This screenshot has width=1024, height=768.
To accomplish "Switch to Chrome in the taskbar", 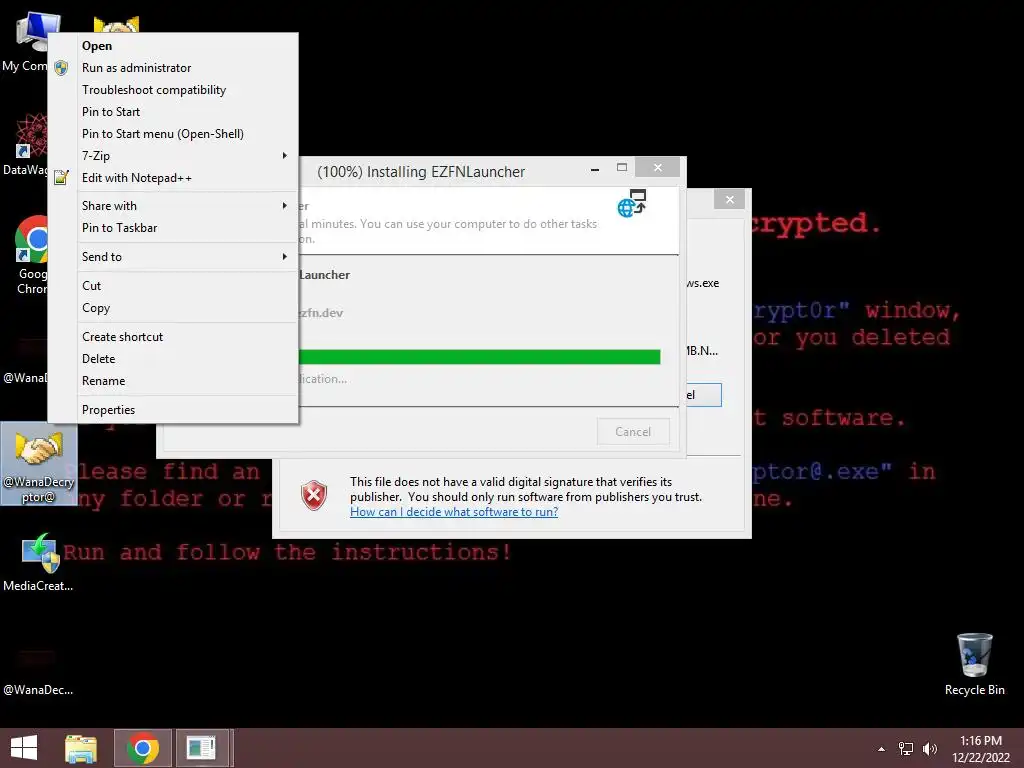I will tap(143, 748).
